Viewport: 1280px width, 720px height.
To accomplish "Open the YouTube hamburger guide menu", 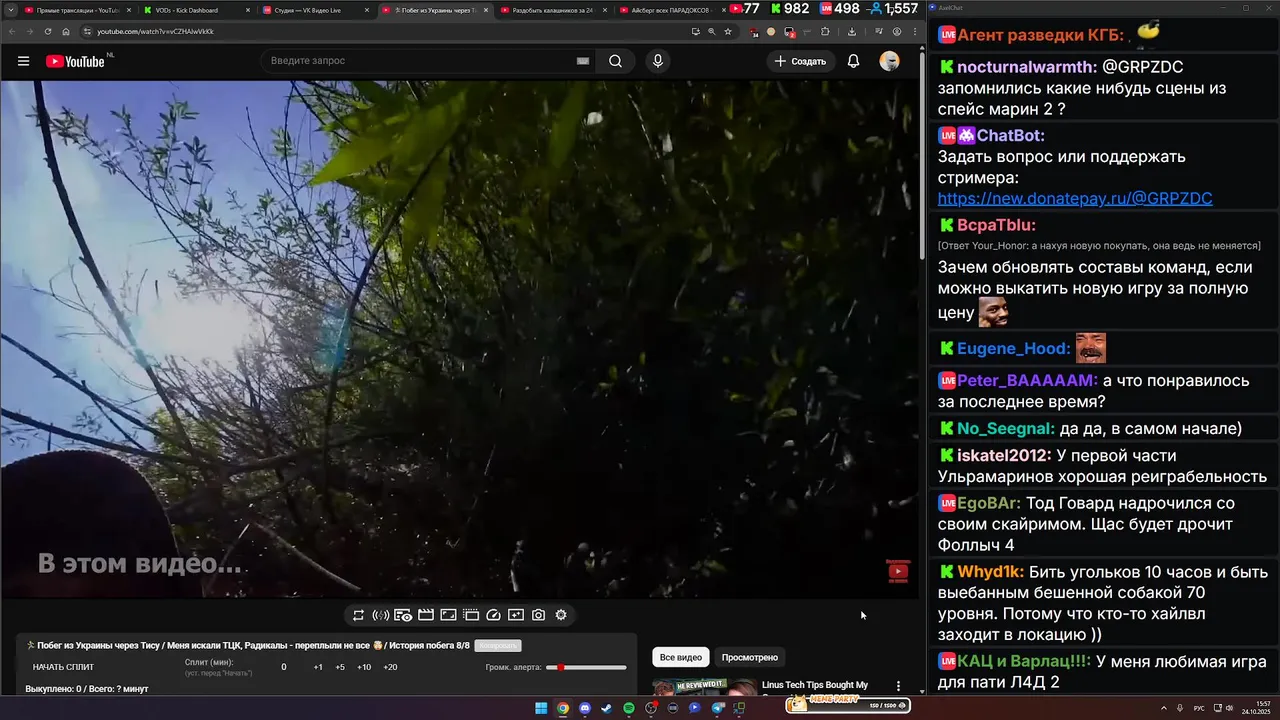I will pyautogui.click(x=23, y=61).
